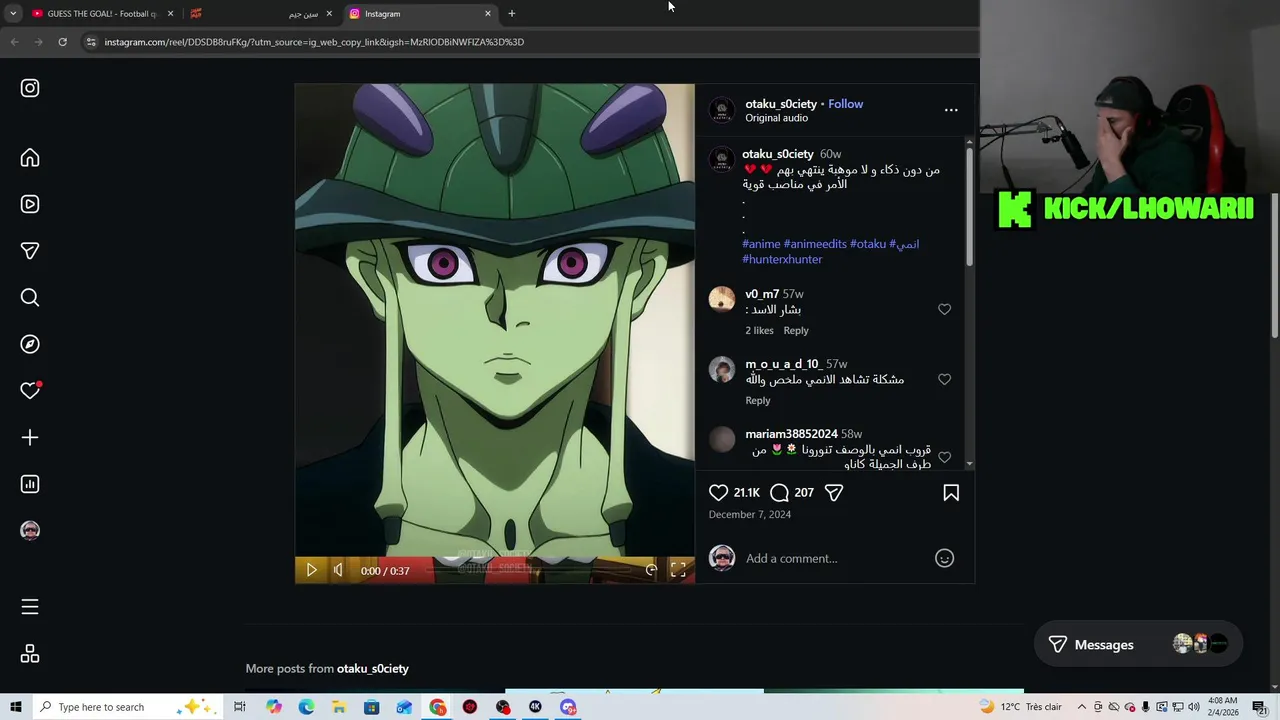This screenshot has width=1280, height=720.
Task: Open mariam38852024 profile
Action: click(x=791, y=434)
